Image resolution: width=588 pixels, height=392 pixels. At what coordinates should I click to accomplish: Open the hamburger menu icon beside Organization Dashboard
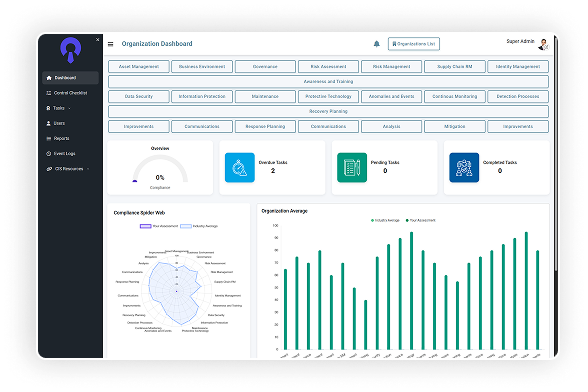pyautogui.click(x=110, y=44)
